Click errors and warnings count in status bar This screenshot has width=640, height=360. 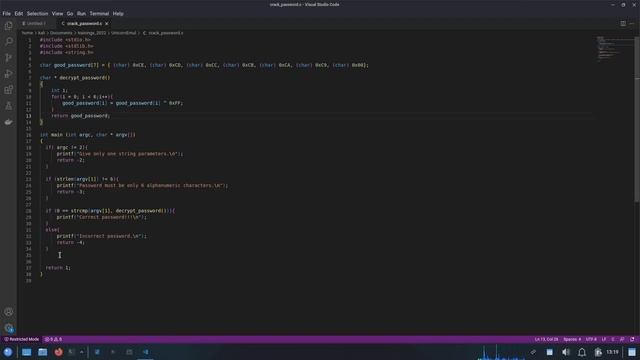[53, 339]
